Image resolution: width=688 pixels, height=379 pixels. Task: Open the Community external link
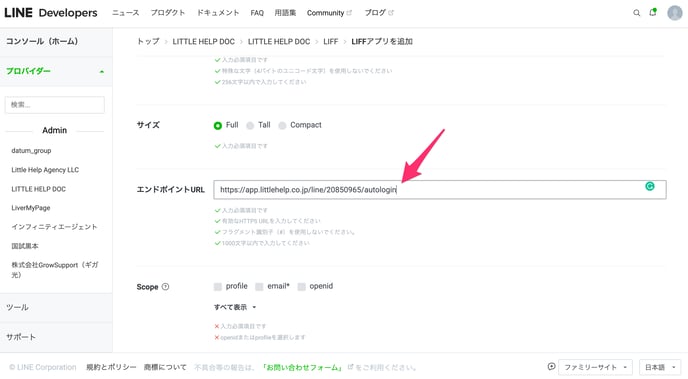[x=329, y=13]
